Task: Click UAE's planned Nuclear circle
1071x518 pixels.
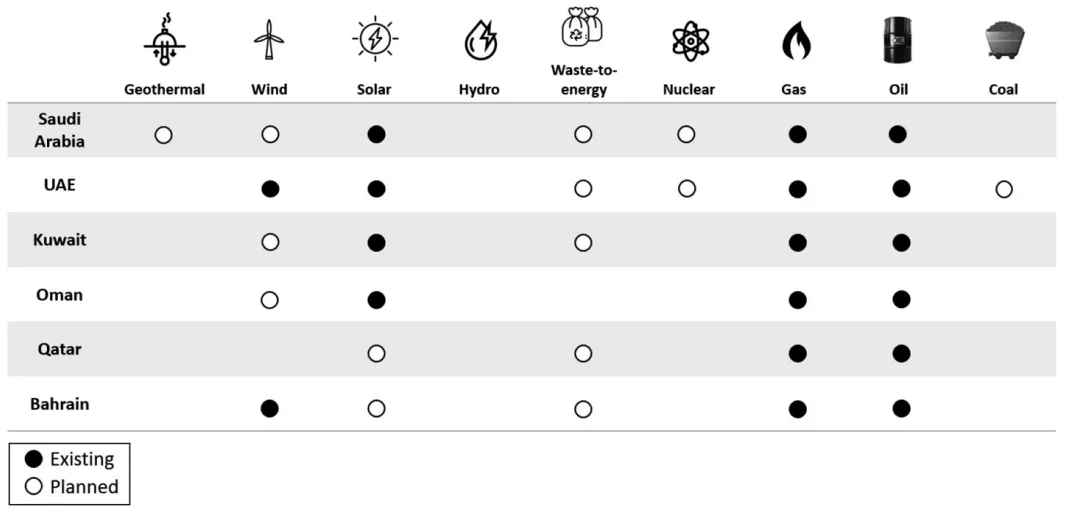Action: (x=687, y=188)
